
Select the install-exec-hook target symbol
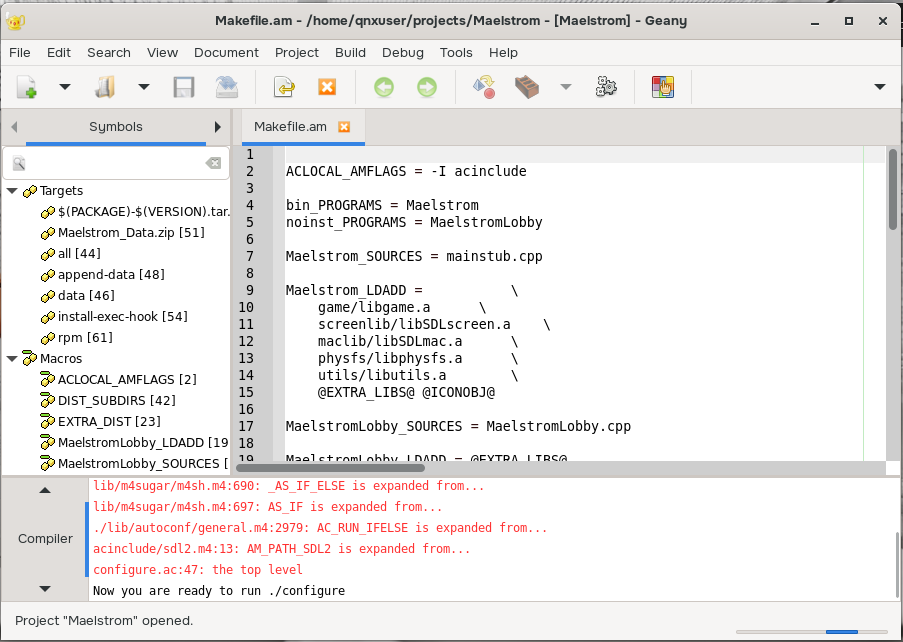coord(122,316)
